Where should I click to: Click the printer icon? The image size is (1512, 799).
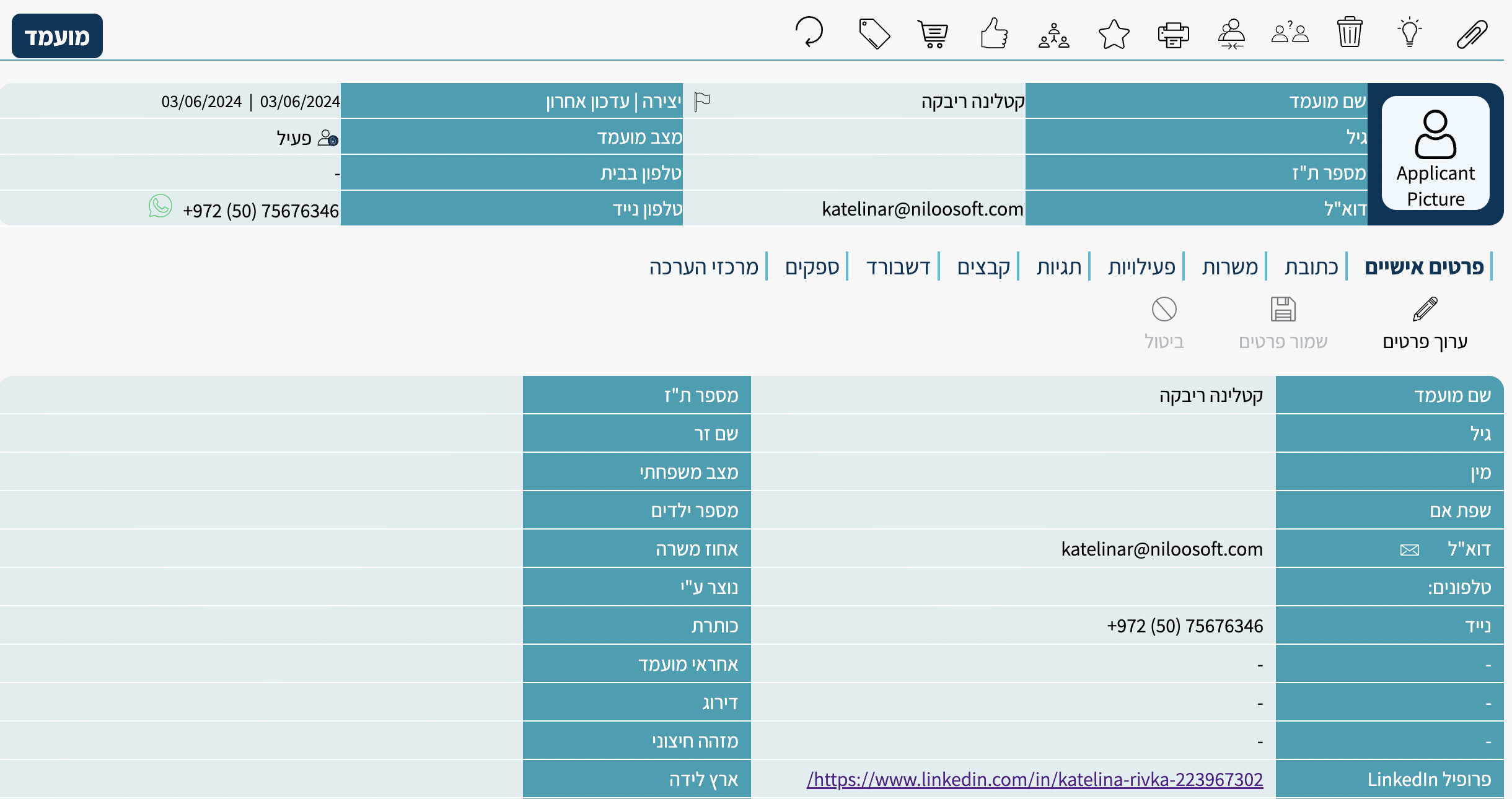pyautogui.click(x=1173, y=34)
